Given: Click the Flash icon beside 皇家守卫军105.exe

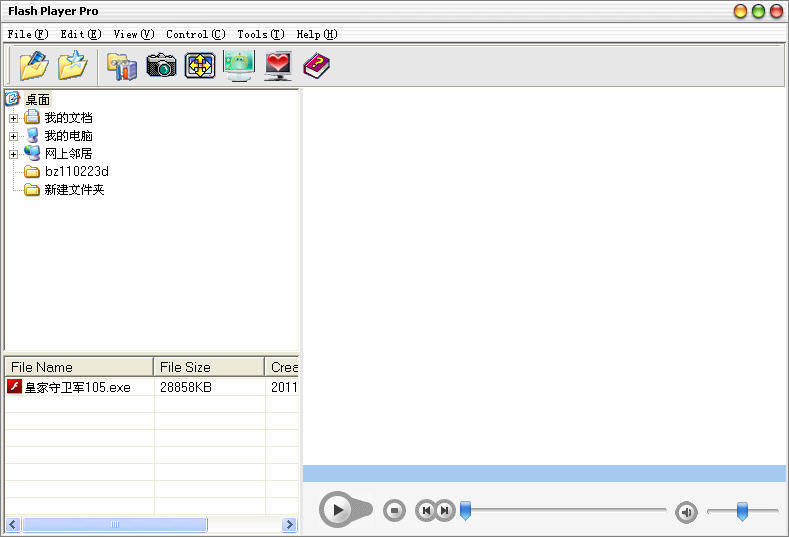Looking at the screenshot, I should click(14, 387).
